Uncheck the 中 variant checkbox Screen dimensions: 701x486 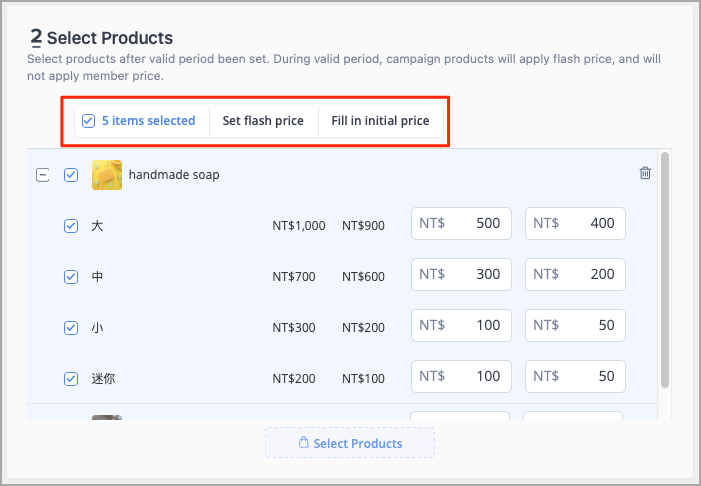(71, 277)
